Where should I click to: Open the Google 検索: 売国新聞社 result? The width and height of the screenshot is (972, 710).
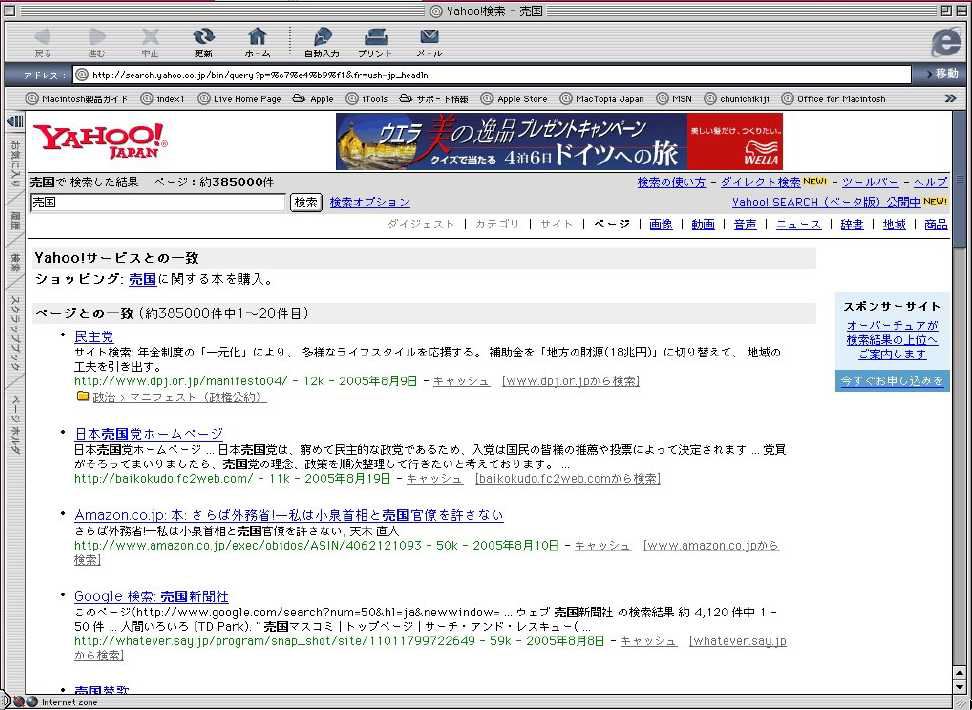pyautogui.click(x=151, y=597)
